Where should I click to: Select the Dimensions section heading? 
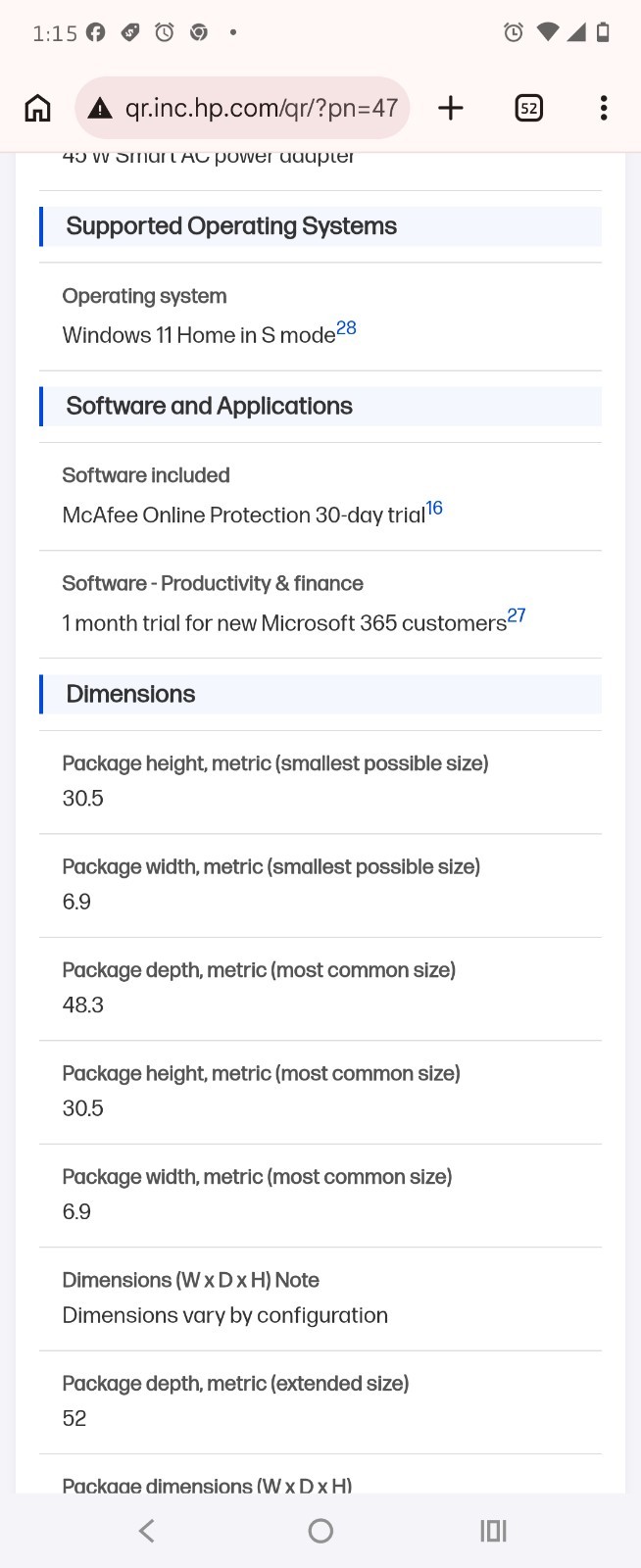coord(130,694)
